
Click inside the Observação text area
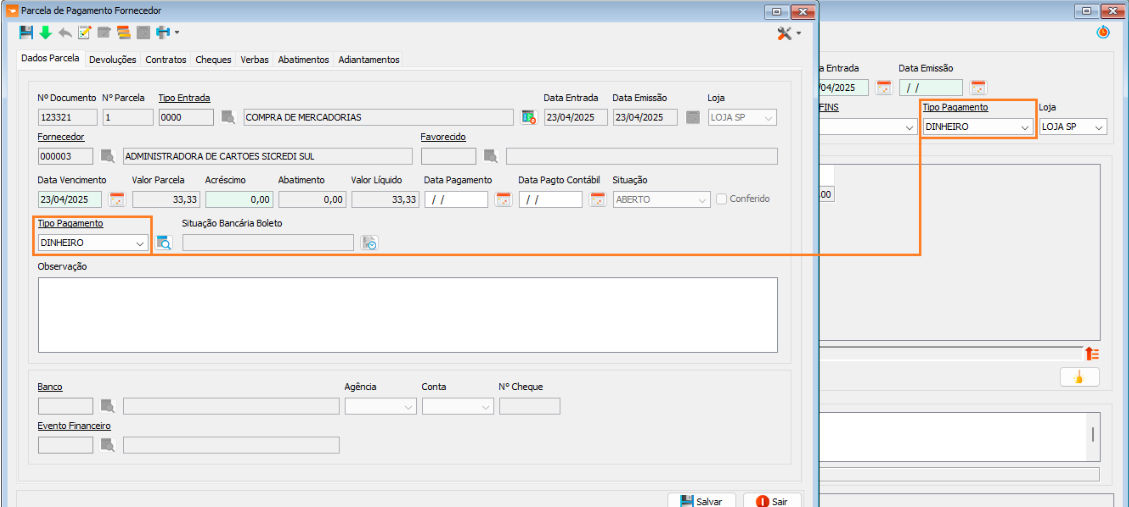pos(407,314)
